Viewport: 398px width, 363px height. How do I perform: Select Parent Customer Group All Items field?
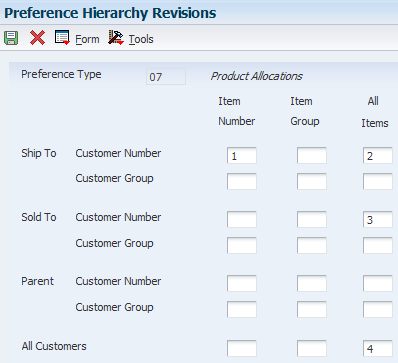(x=378, y=309)
